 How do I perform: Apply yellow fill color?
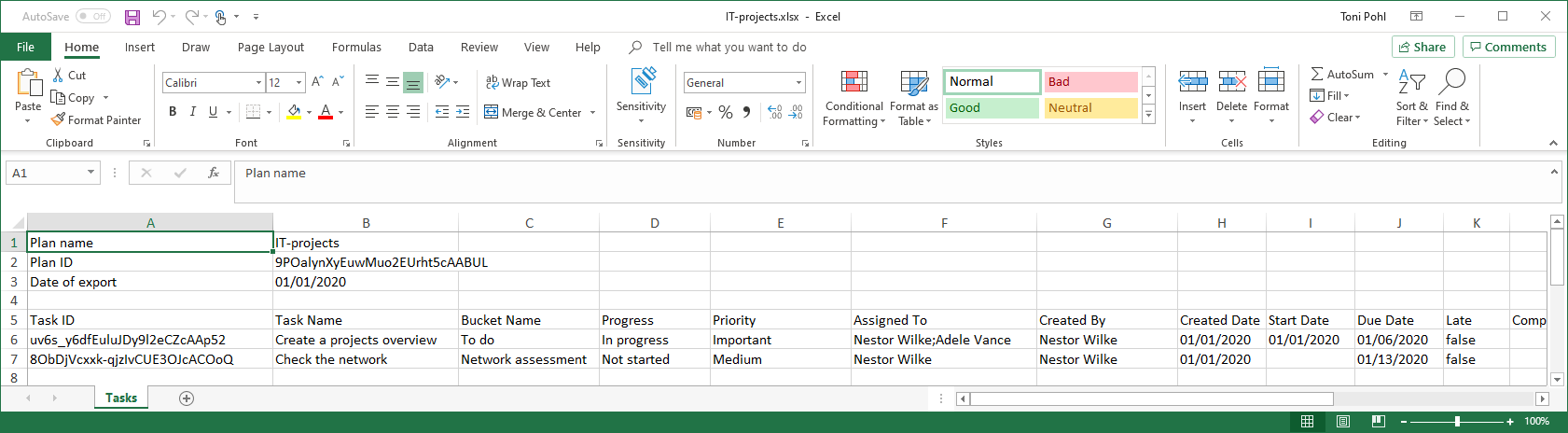[295, 112]
